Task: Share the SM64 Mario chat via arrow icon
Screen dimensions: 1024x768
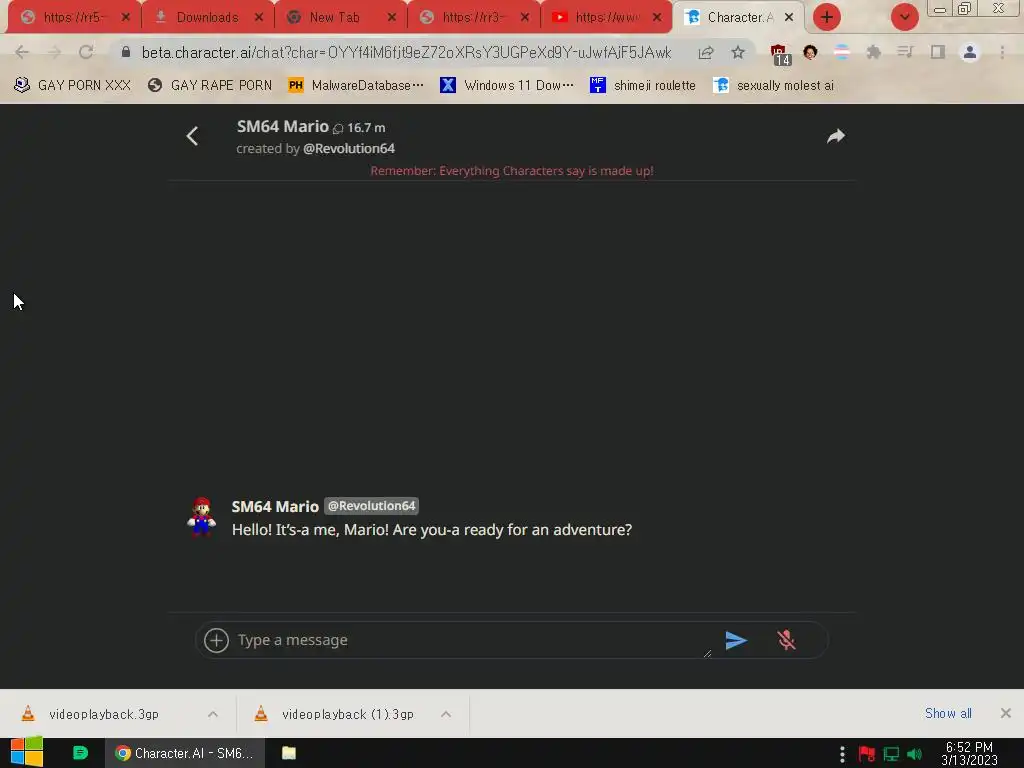Action: (x=836, y=136)
